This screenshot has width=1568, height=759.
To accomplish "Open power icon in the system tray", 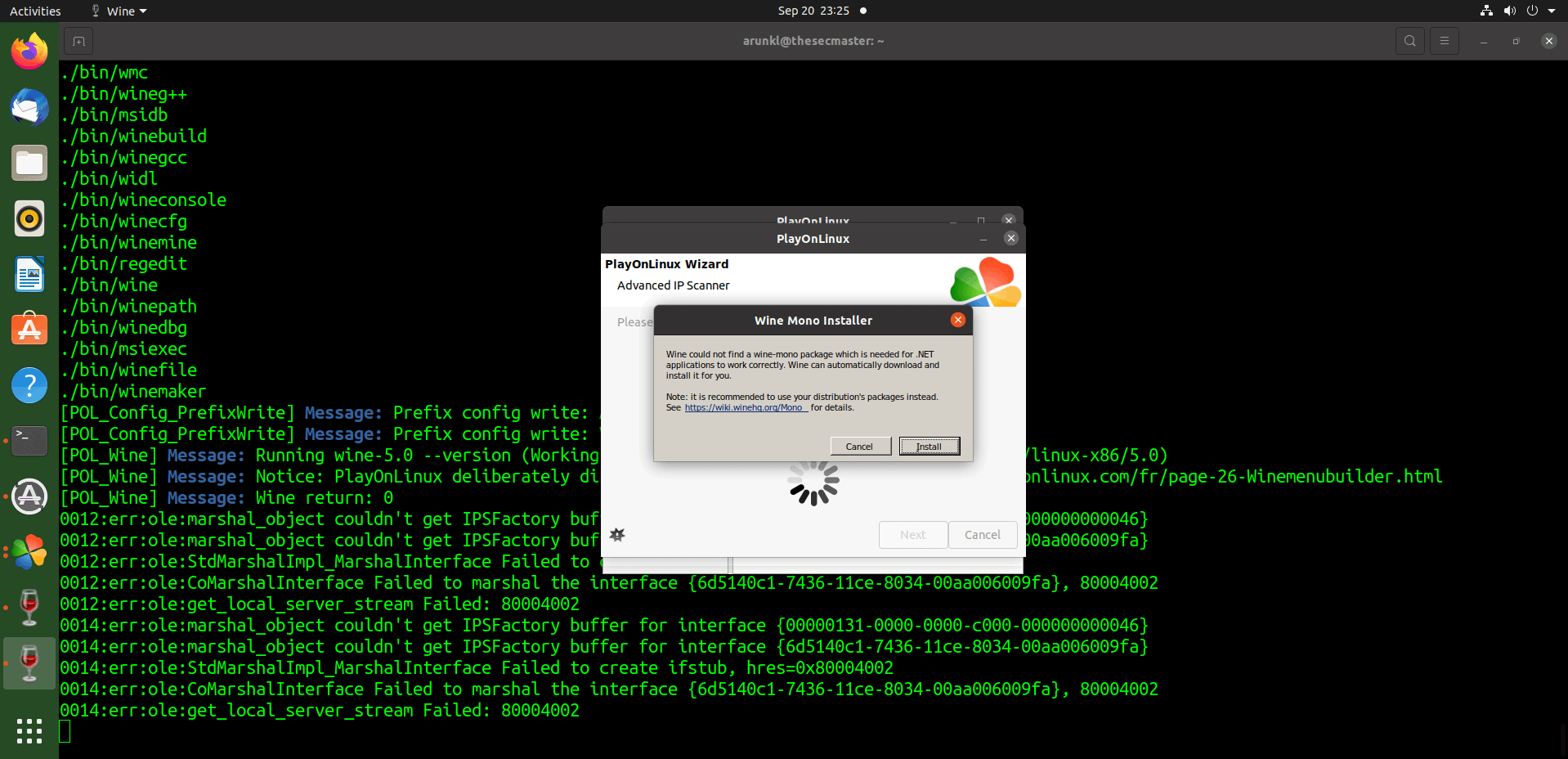I will 1532,11.
